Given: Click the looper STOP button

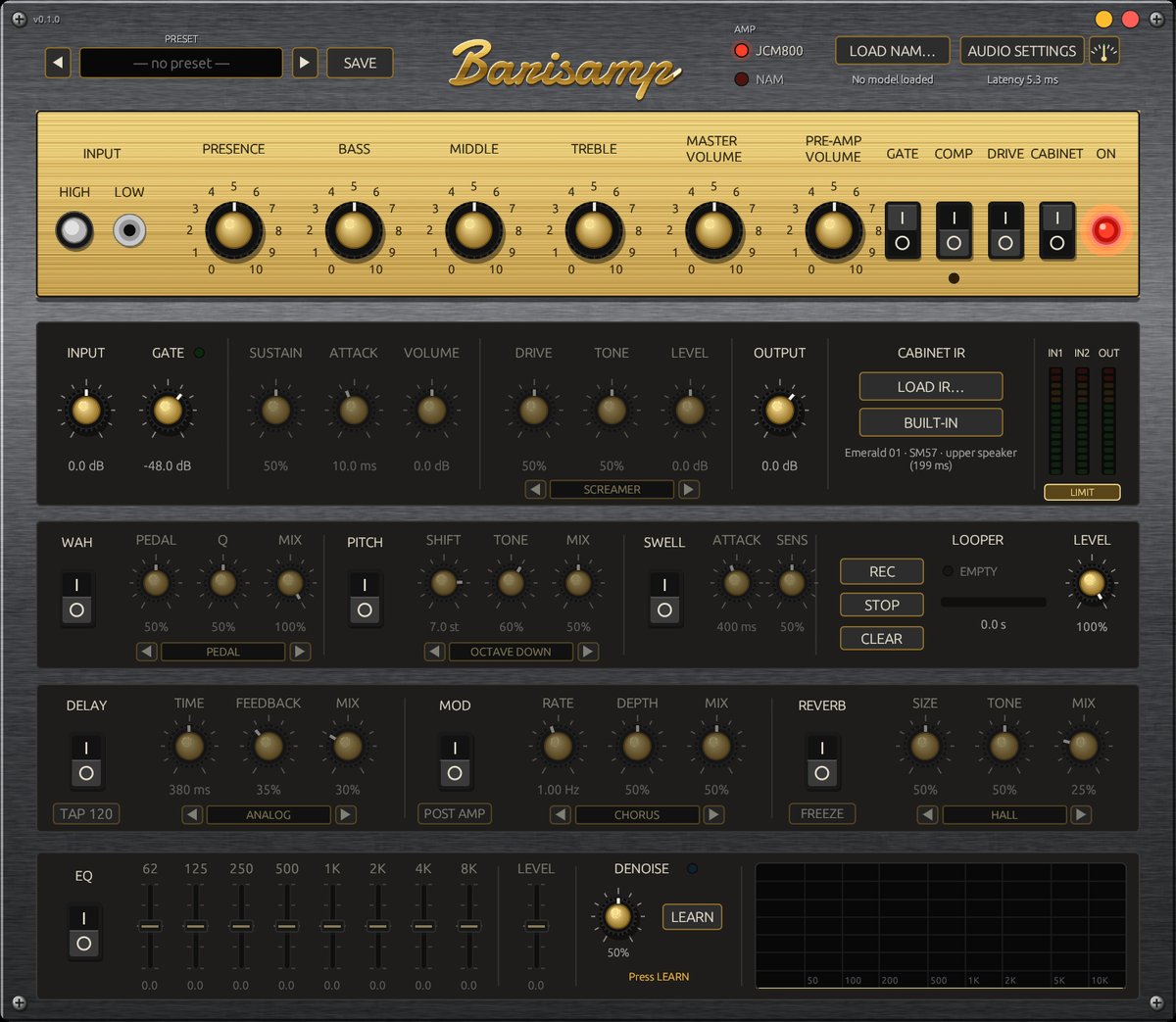Looking at the screenshot, I should 882,606.
